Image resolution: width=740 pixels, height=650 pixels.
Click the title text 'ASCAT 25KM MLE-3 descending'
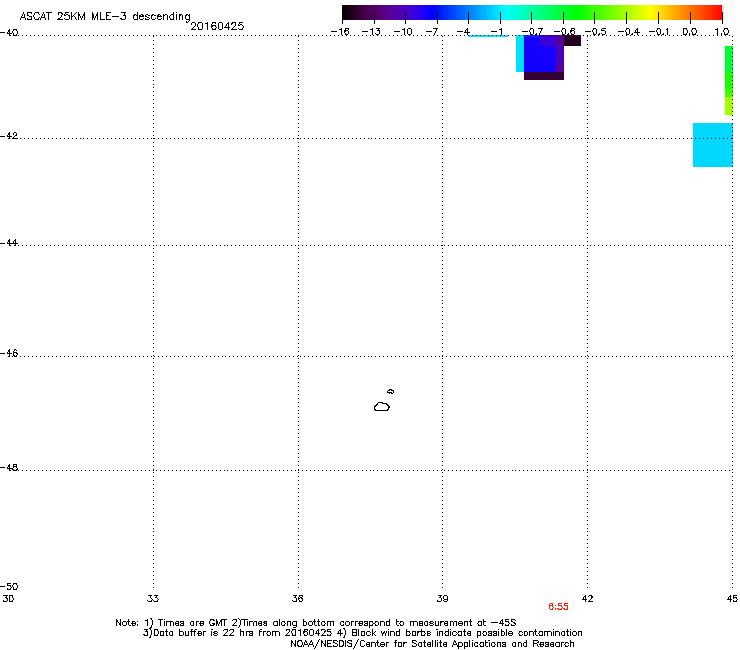pyautogui.click(x=105, y=17)
